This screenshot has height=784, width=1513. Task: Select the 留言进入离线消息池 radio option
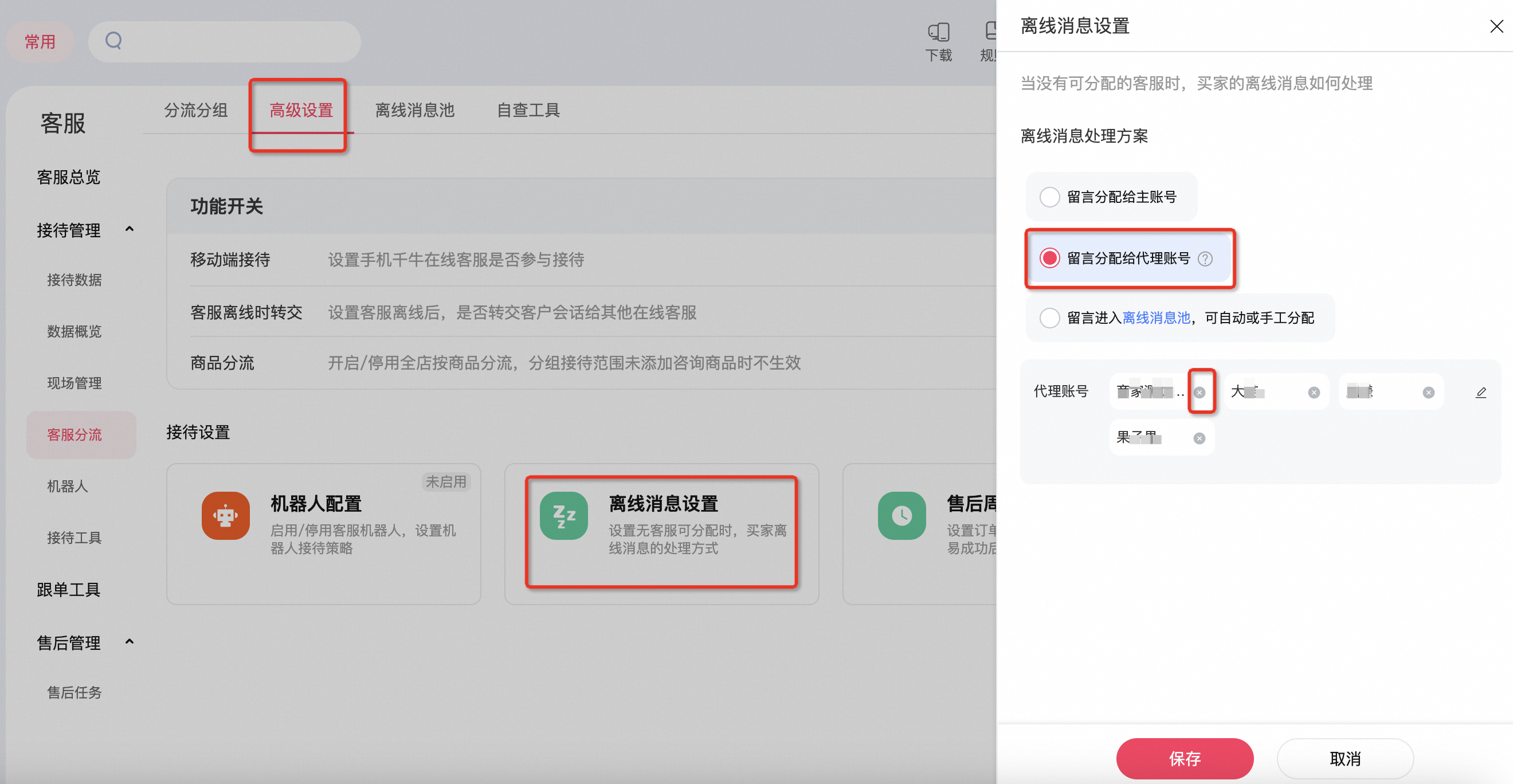point(1049,317)
